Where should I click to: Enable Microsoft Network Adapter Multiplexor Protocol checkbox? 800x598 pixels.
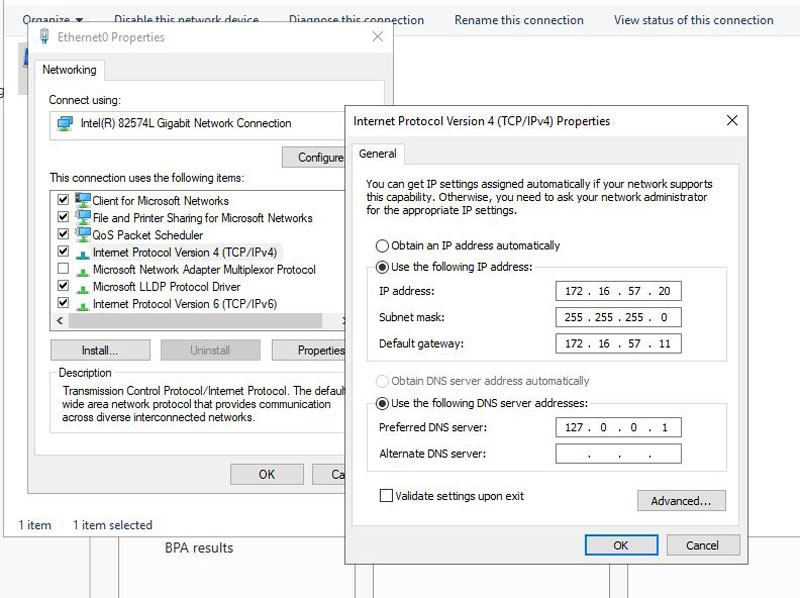[x=63, y=268]
